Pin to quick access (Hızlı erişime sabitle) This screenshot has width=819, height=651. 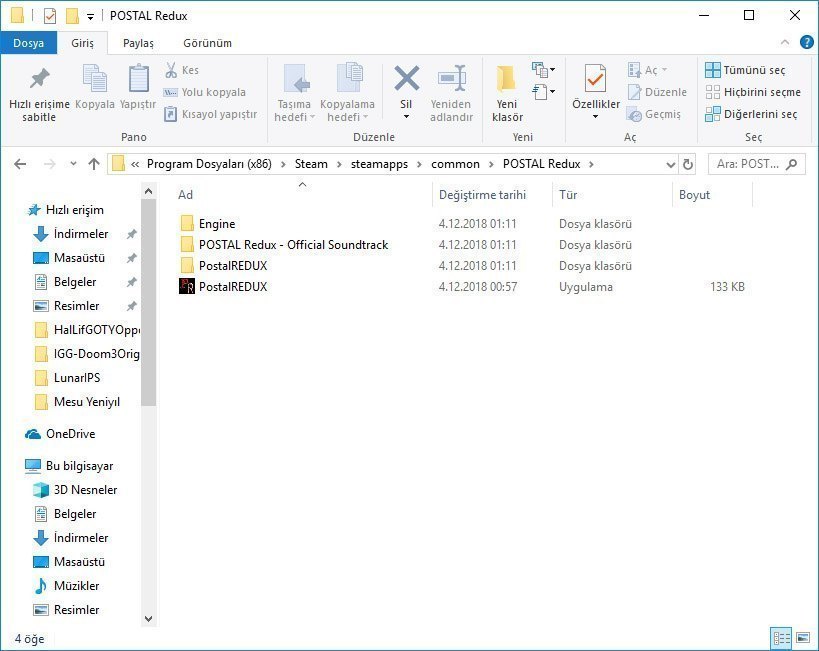tap(39, 94)
